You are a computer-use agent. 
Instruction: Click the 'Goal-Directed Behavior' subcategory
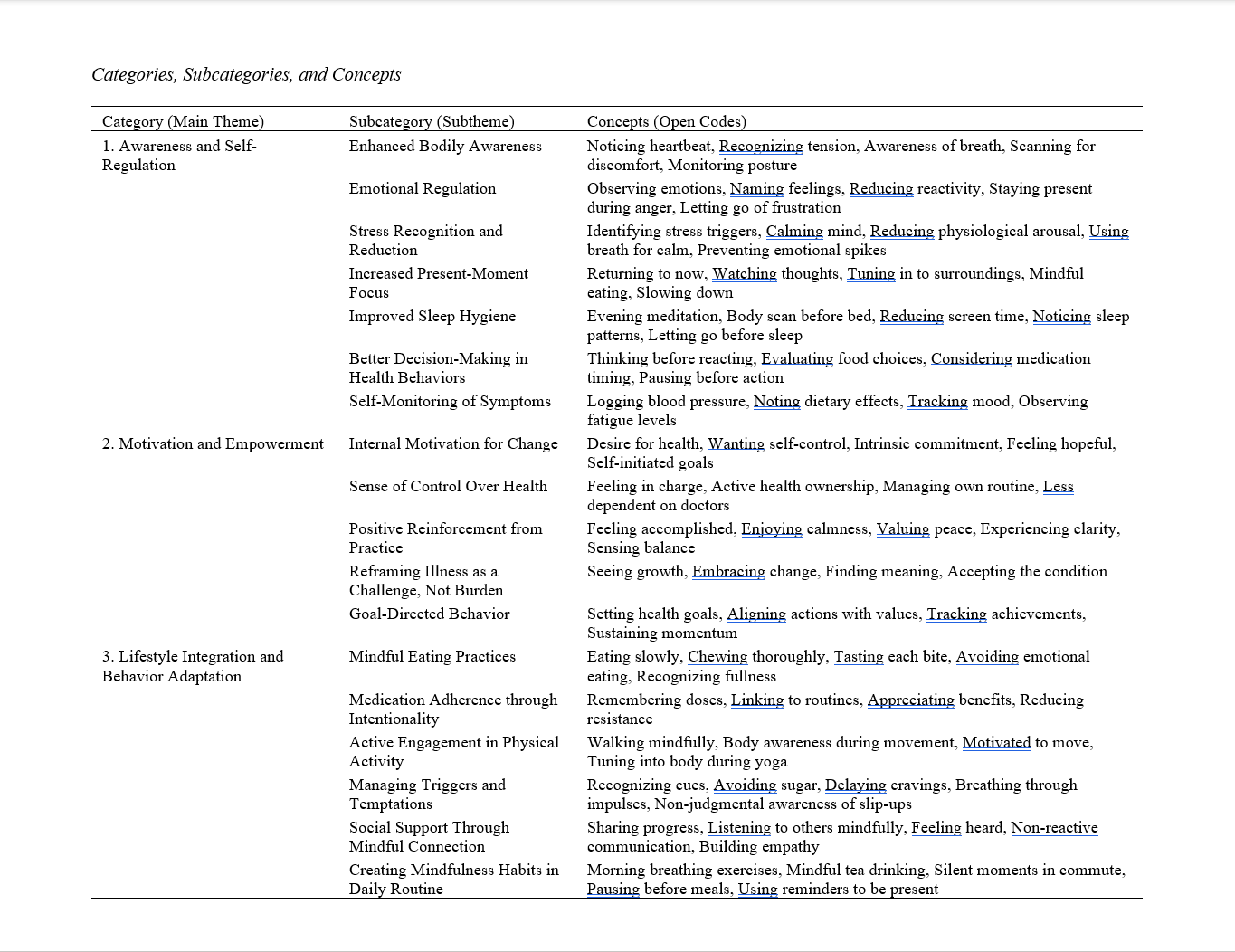(x=430, y=614)
